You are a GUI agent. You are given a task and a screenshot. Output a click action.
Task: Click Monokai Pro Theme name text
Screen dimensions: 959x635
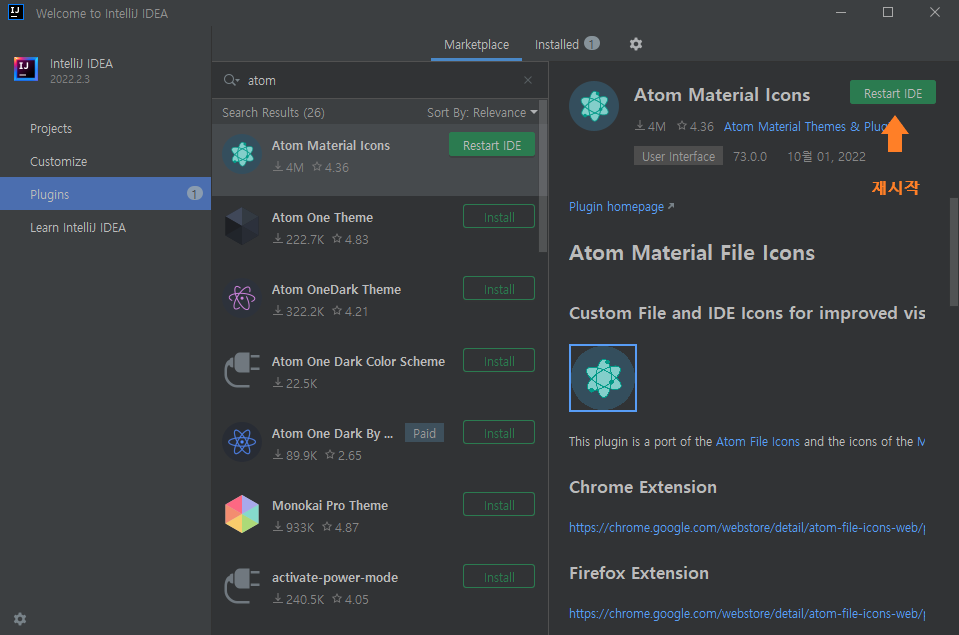tap(330, 505)
